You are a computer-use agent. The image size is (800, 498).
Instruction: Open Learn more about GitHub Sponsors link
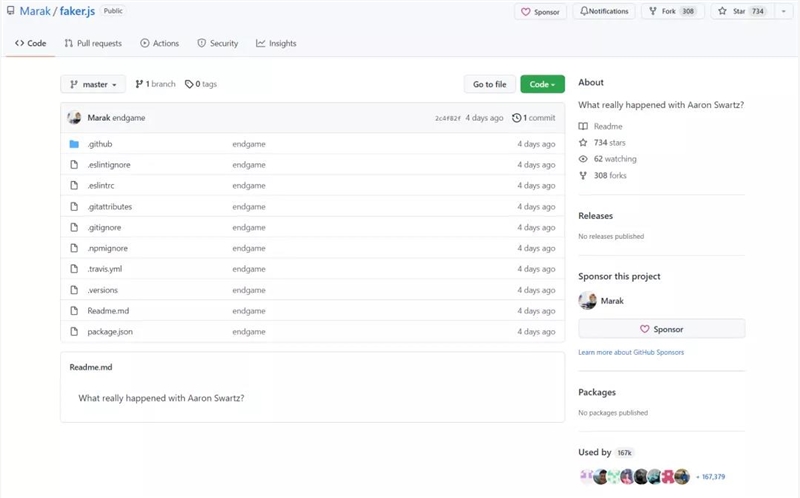[x=631, y=352]
